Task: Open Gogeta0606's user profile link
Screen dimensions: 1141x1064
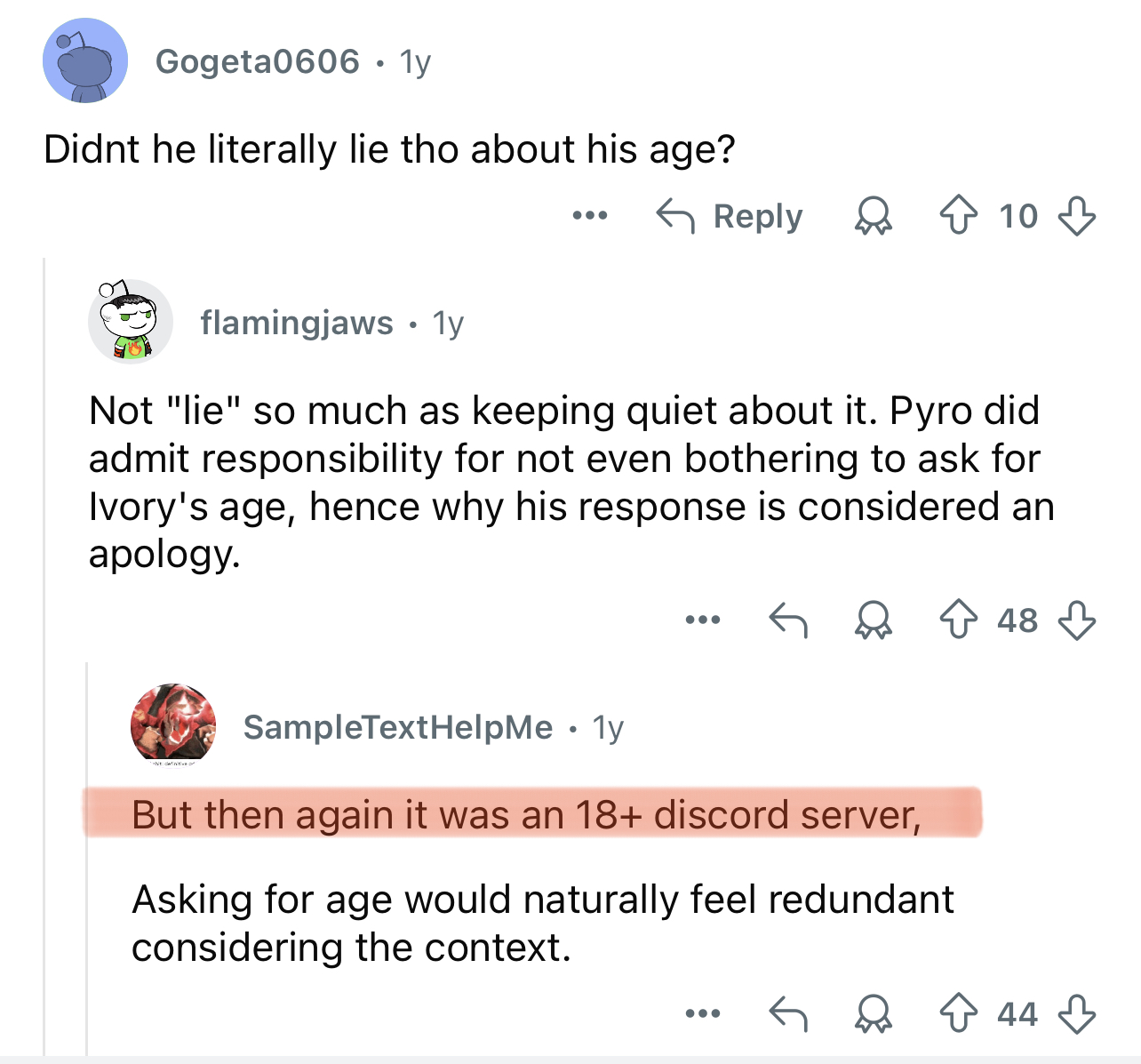Action: pyautogui.click(x=257, y=61)
